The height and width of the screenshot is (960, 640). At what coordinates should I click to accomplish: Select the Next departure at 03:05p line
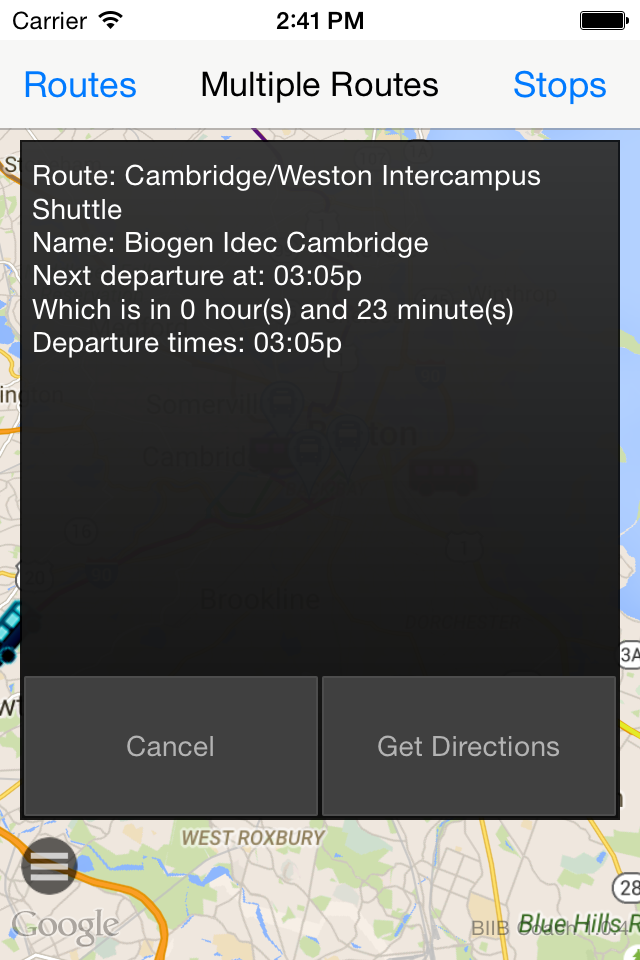pyautogui.click(x=196, y=276)
